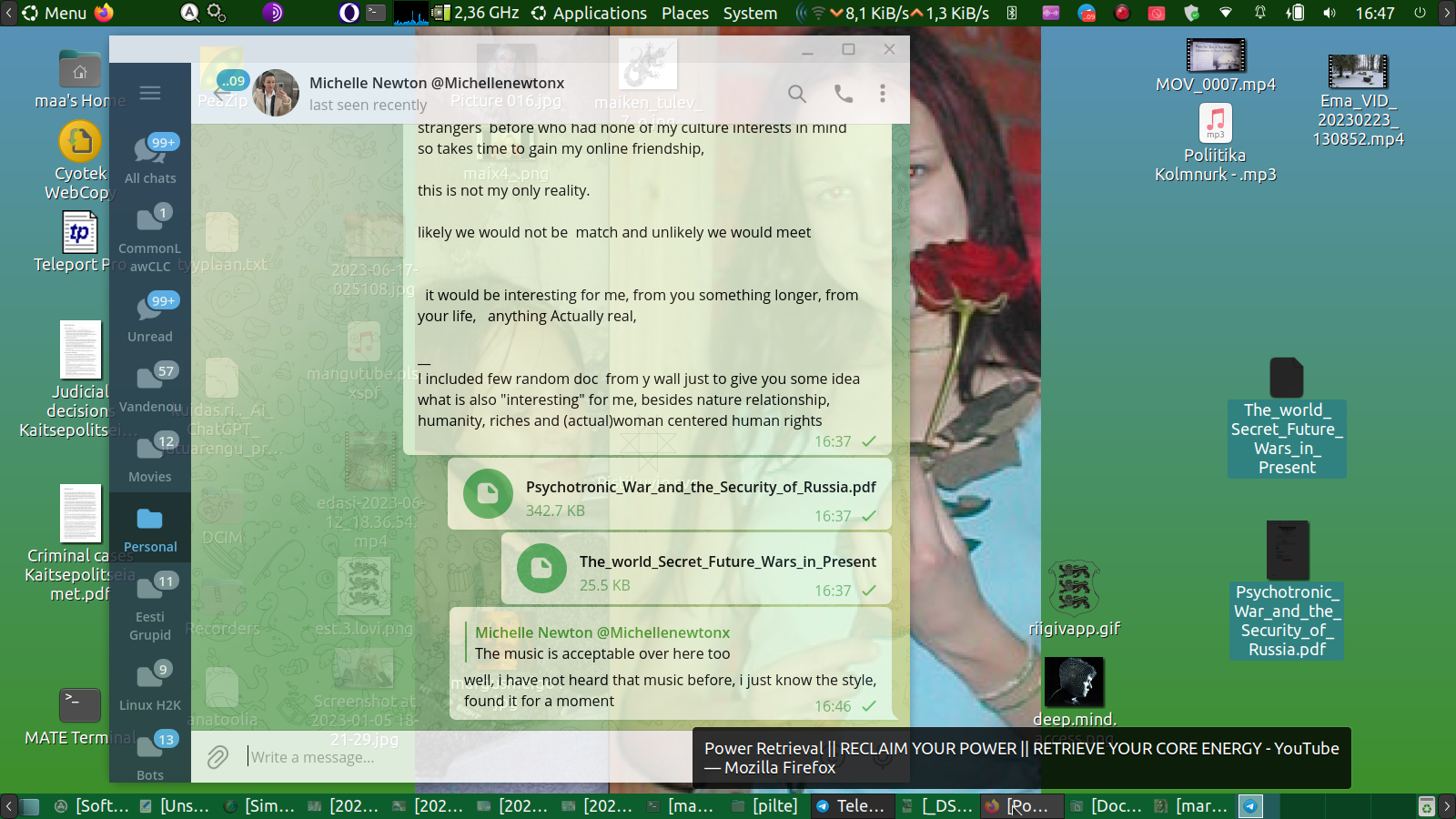Open the System menu
The image size is (1456, 819).
point(750,13)
